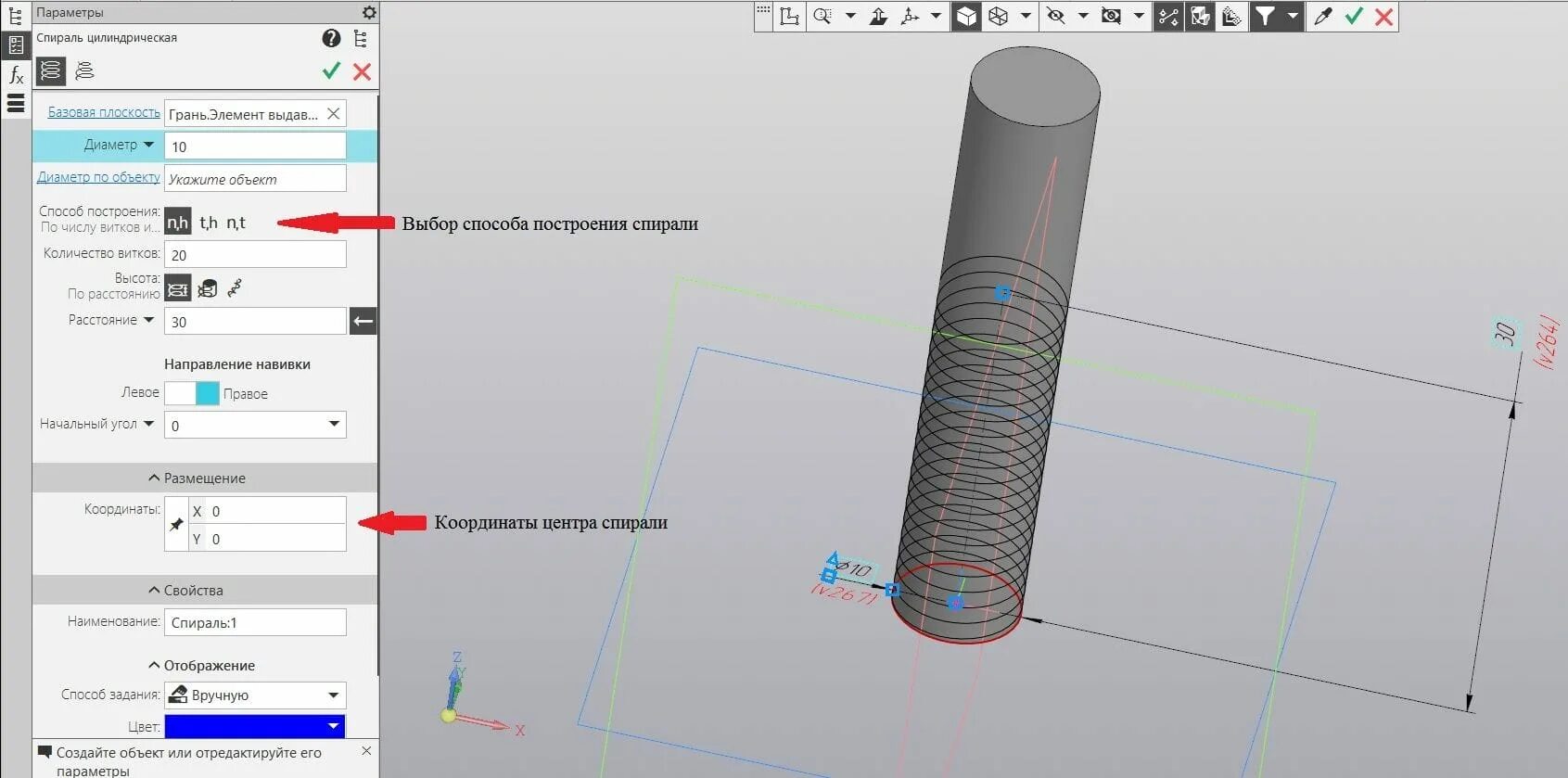Open the zoom options dropdown arrow
Image resolution: width=1568 pixels, height=778 pixels.
(x=850, y=16)
